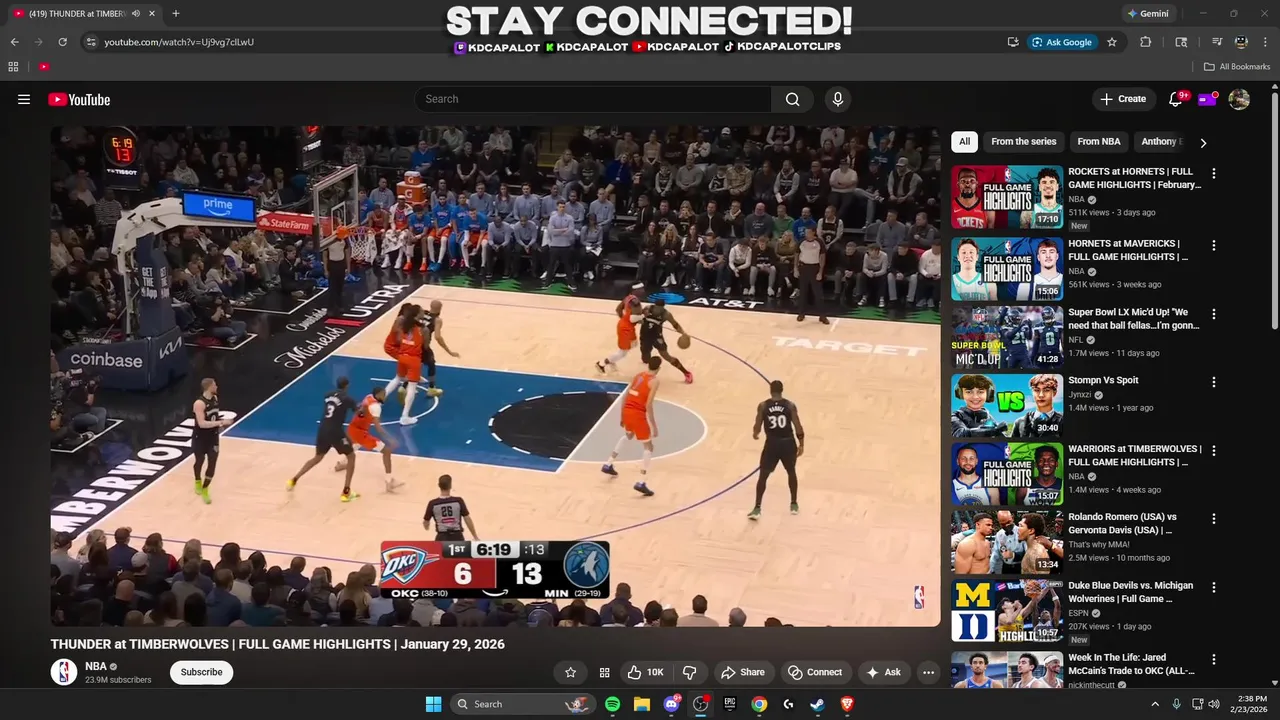This screenshot has height=720, width=1280.
Task: Select the Anthony filter chip
Action: point(1162,142)
